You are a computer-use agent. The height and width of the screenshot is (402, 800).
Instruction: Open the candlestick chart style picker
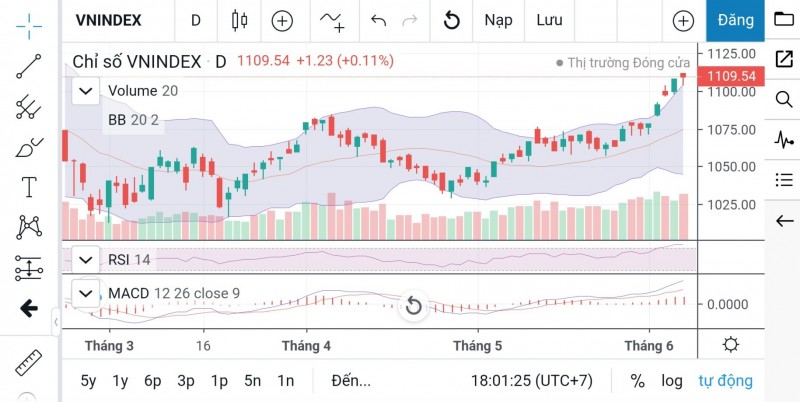tap(238, 20)
